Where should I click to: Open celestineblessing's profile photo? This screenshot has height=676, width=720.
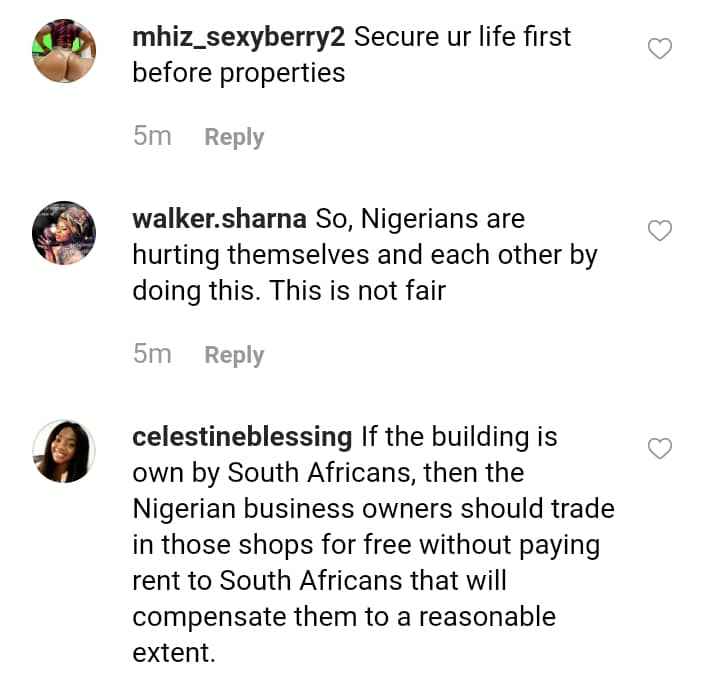click(64, 451)
